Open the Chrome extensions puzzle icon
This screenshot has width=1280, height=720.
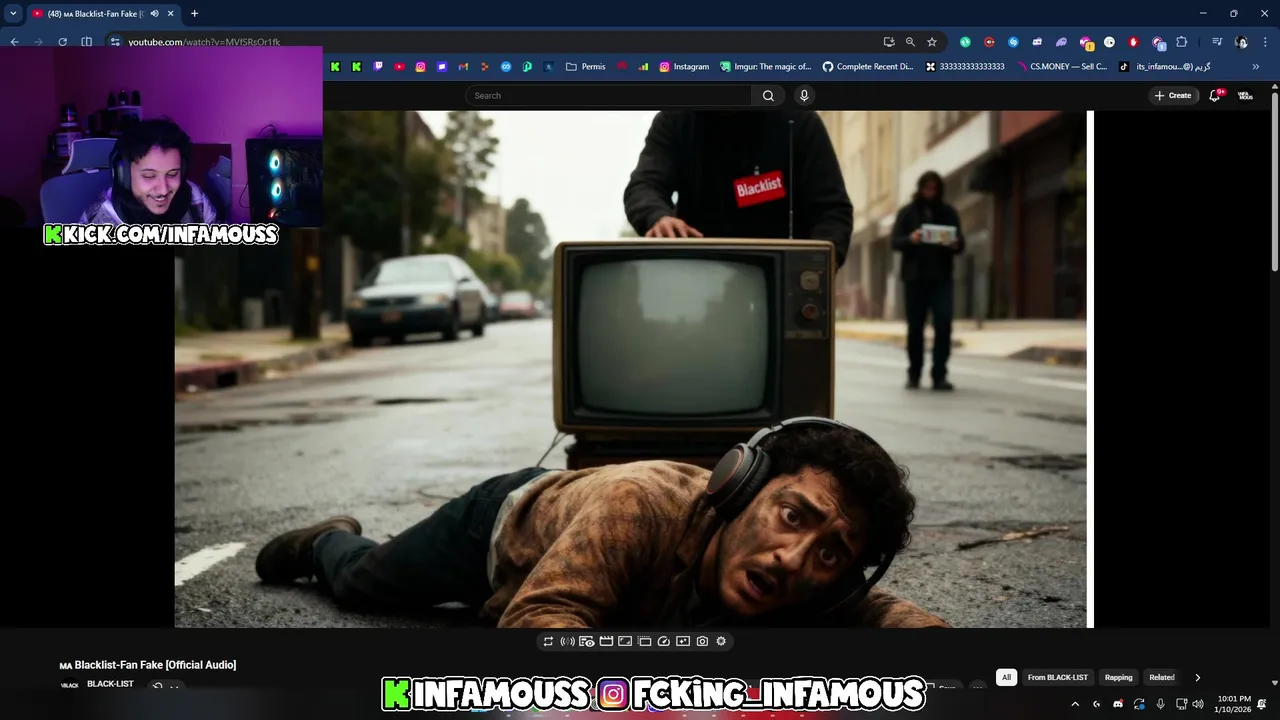(1182, 42)
